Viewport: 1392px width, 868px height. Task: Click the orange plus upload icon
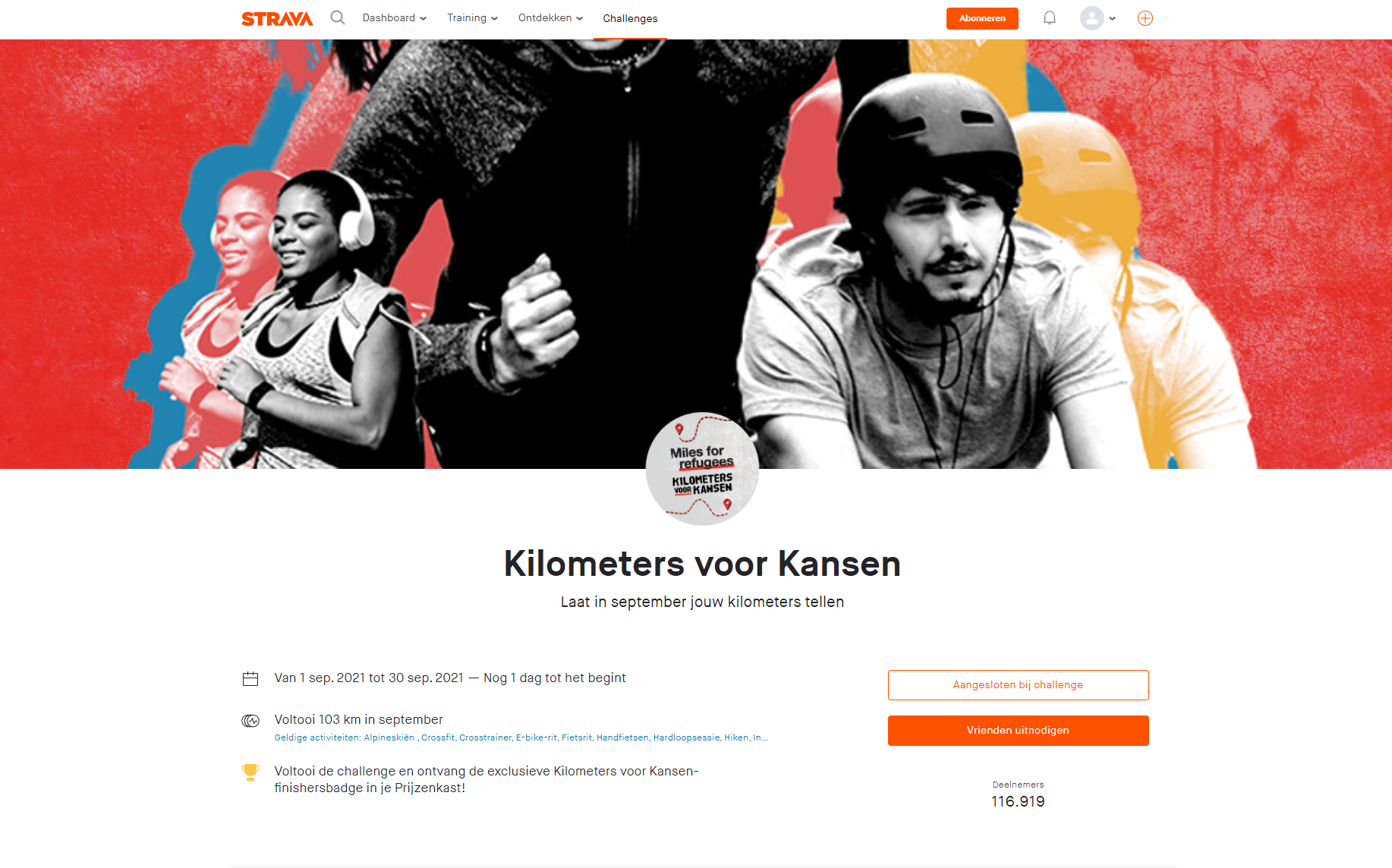(x=1145, y=18)
